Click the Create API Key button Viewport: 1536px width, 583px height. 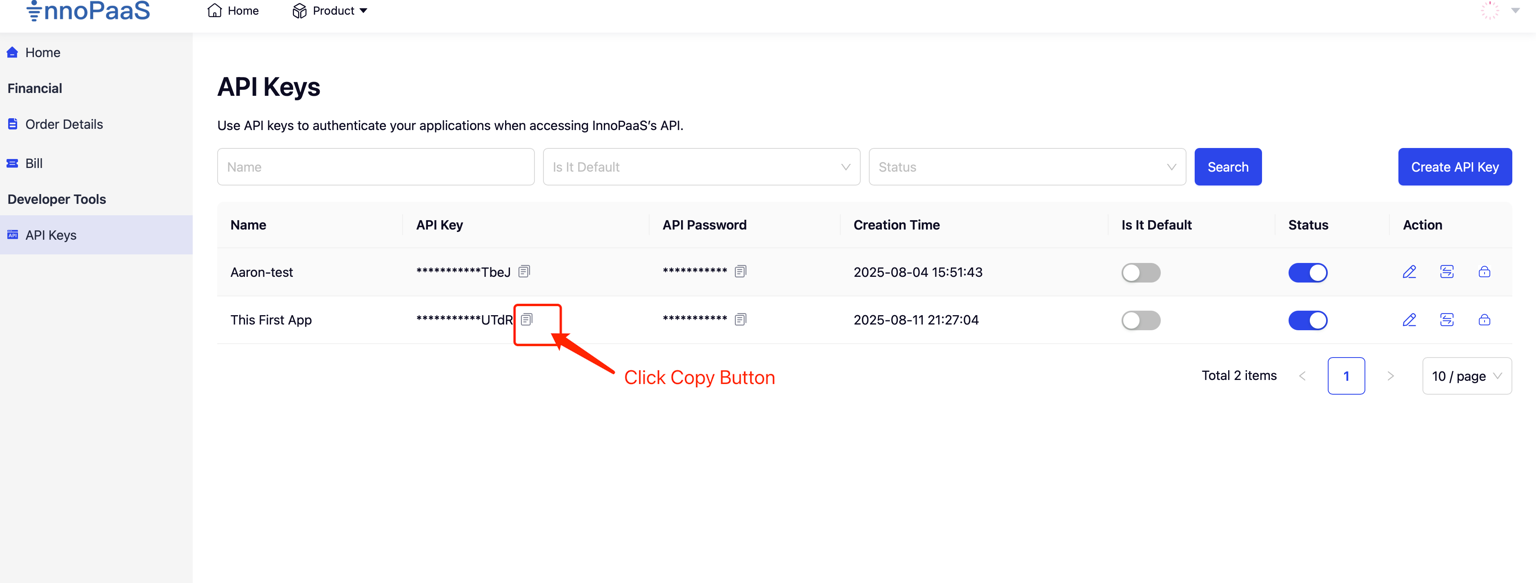click(1454, 167)
